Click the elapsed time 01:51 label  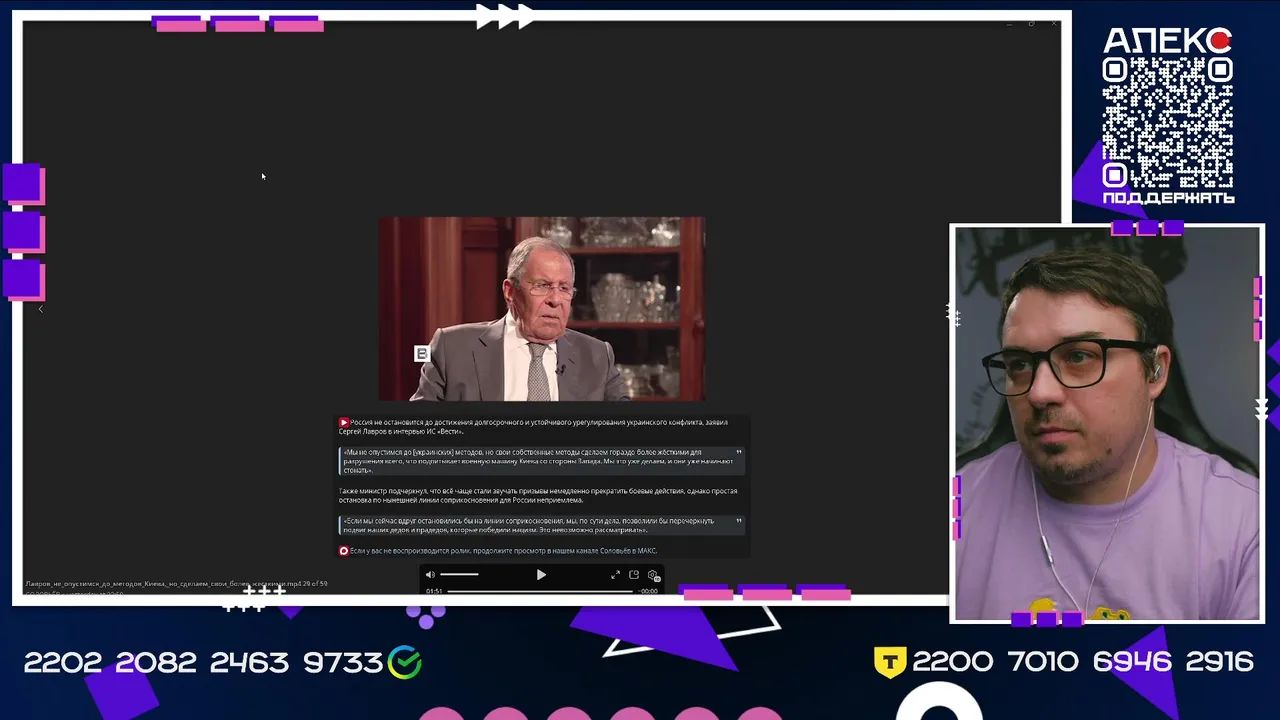434,591
